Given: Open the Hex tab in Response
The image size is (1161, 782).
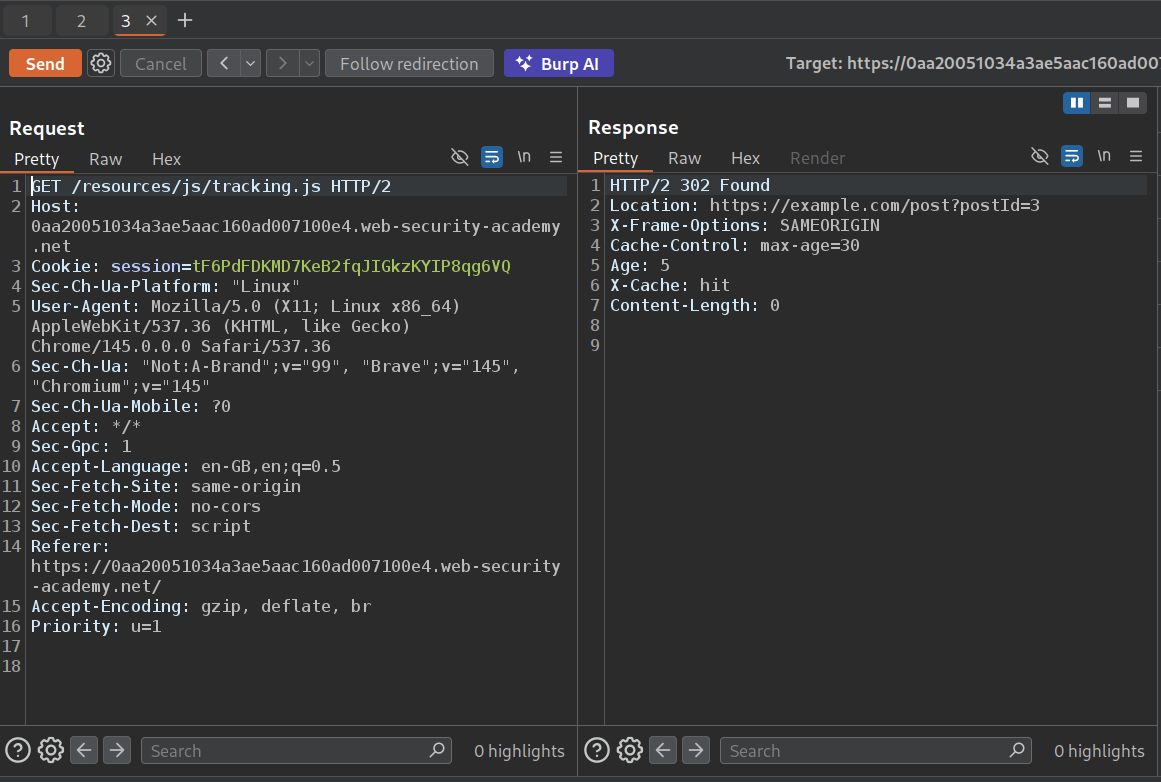Looking at the screenshot, I should (x=745, y=158).
